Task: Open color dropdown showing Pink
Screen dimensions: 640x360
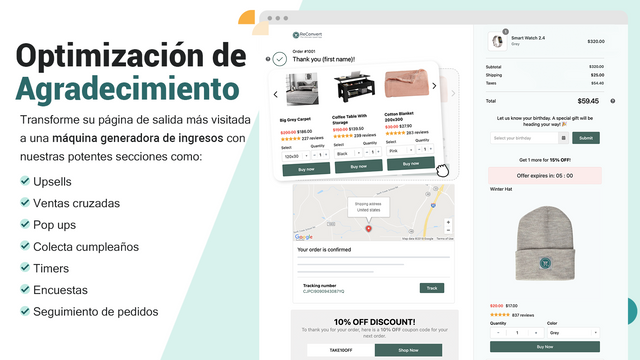Action: point(400,150)
